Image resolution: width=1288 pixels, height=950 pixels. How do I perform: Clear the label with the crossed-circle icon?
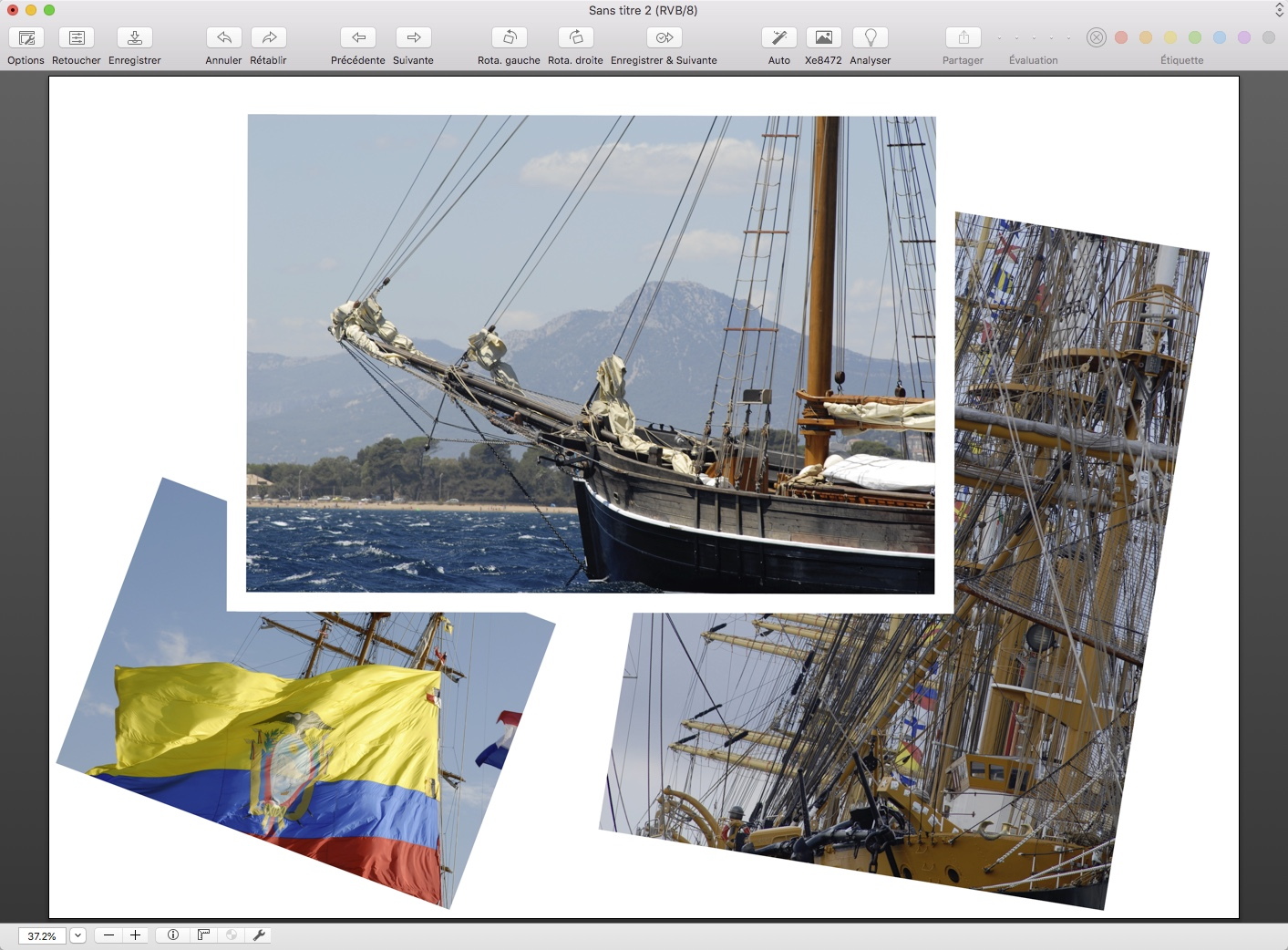(1097, 37)
